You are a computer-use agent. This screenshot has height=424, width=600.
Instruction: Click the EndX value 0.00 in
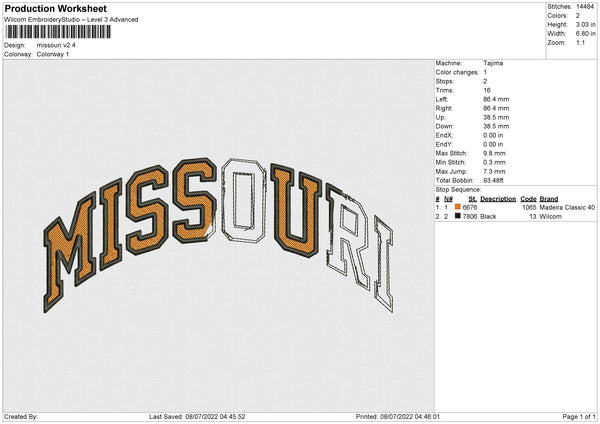click(493, 135)
